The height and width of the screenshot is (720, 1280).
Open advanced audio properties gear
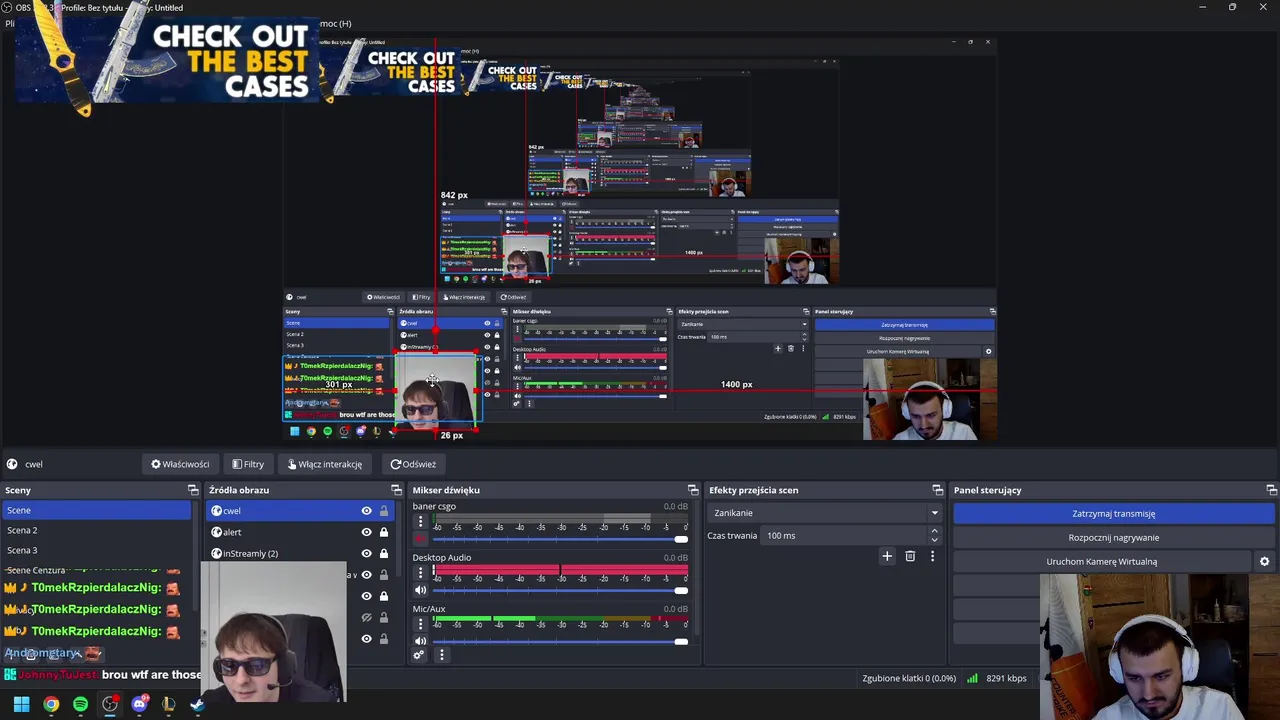pyautogui.click(x=419, y=655)
